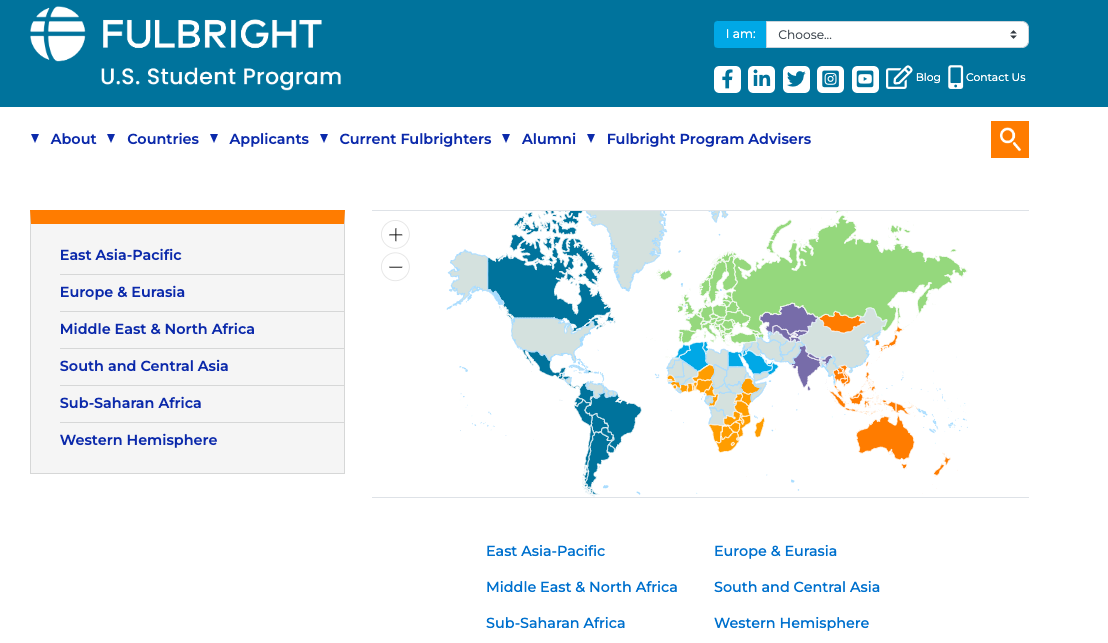The image size is (1108, 643).
Task: Select East Asia-Pacific in the sidebar
Action: pos(121,255)
